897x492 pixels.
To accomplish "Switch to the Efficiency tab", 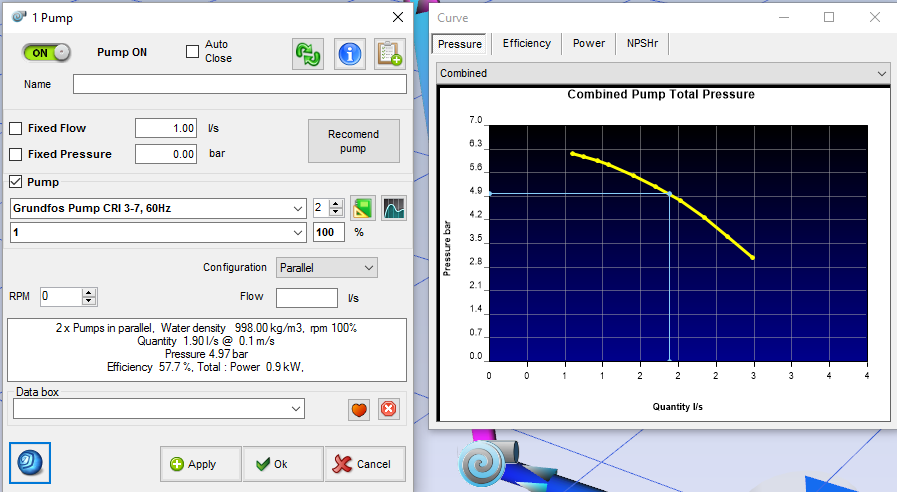I will pyautogui.click(x=526, y=44).
